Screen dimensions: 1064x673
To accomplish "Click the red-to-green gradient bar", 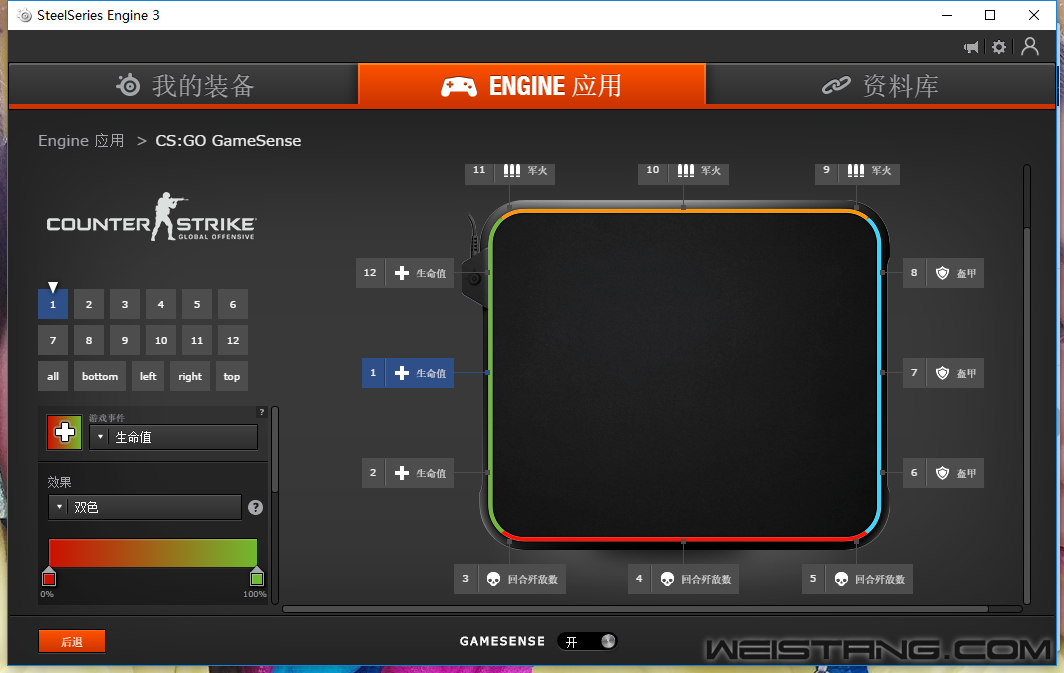I will tap(153, 553).
